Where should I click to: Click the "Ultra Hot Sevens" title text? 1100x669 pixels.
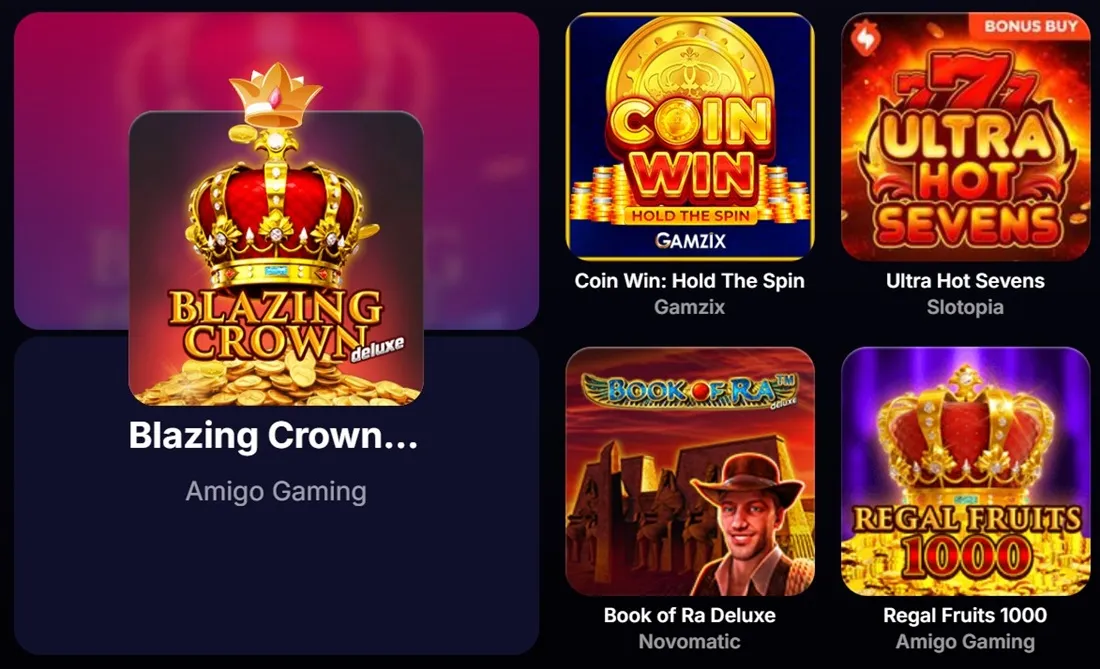click(965, 281)
